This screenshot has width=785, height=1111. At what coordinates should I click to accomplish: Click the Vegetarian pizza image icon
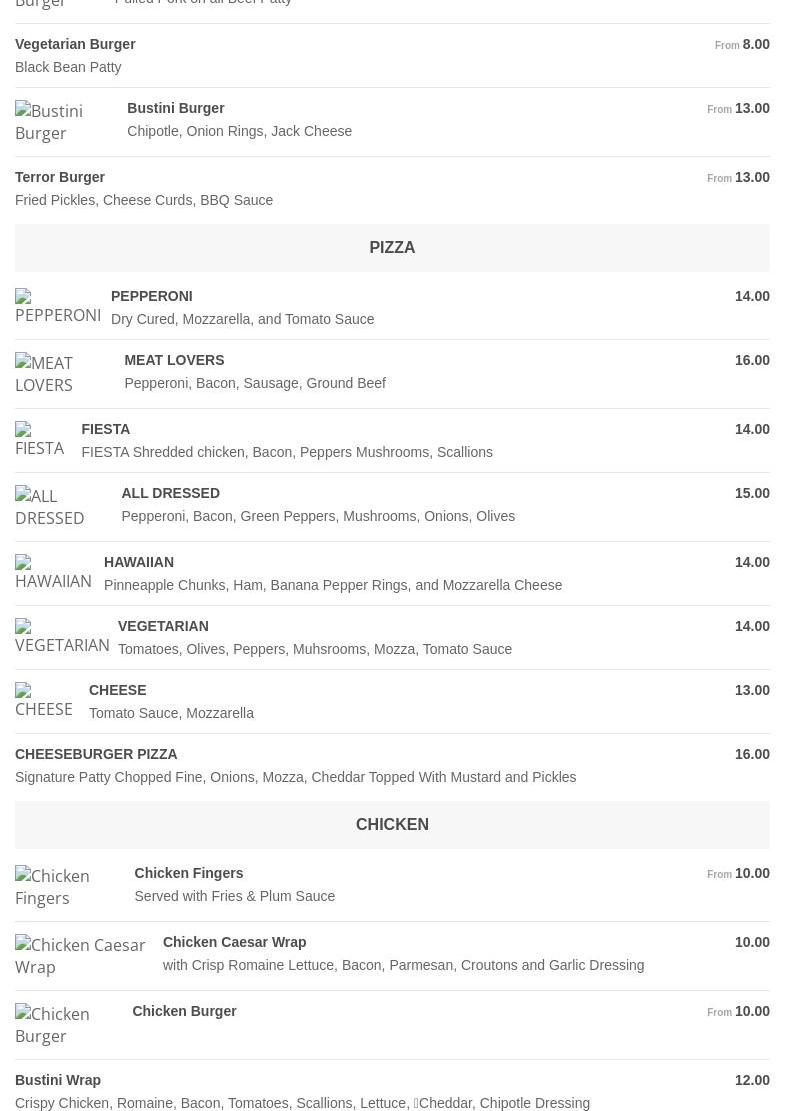pos(62,636)
